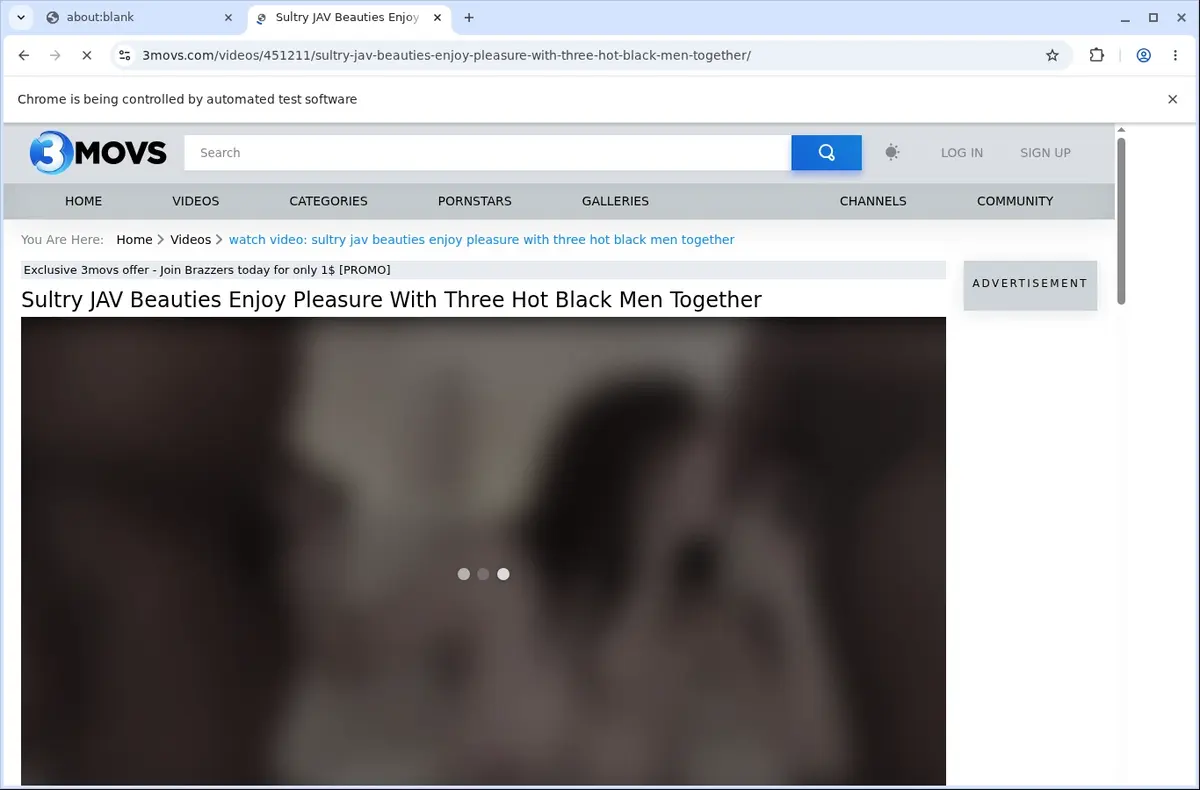Screen dimensions: 1200x790
Task: Click the page vertical scrollbar thumb
Action: 1121,221
